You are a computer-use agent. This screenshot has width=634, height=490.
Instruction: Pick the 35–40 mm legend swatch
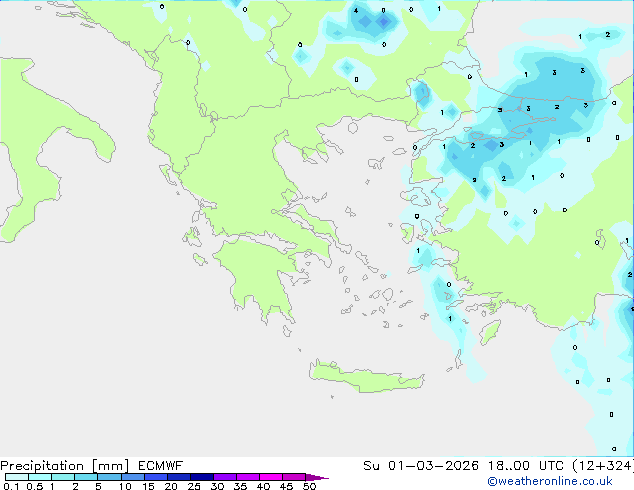(x=247, y=477)
